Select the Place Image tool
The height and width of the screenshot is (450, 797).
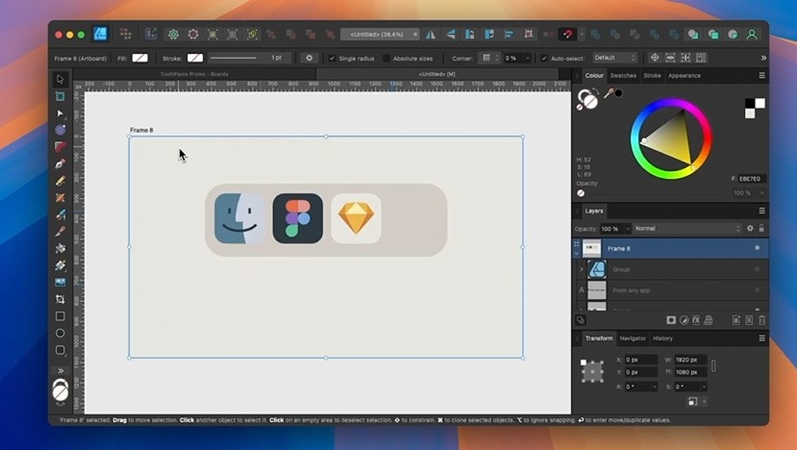(60, 282)
